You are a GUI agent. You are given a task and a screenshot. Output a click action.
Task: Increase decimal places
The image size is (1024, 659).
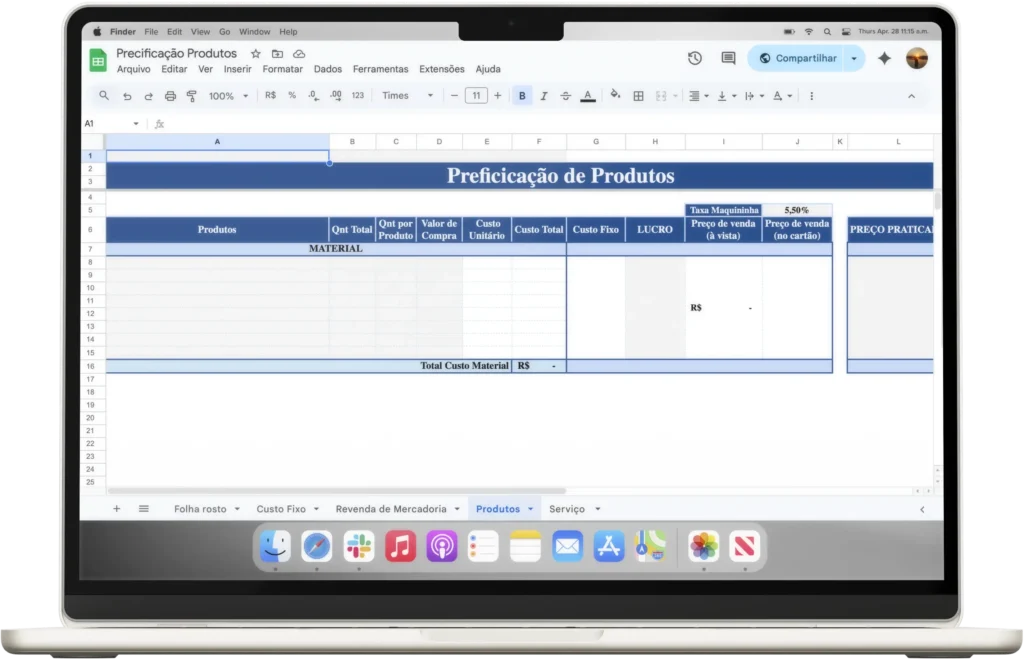click(336, 95)
